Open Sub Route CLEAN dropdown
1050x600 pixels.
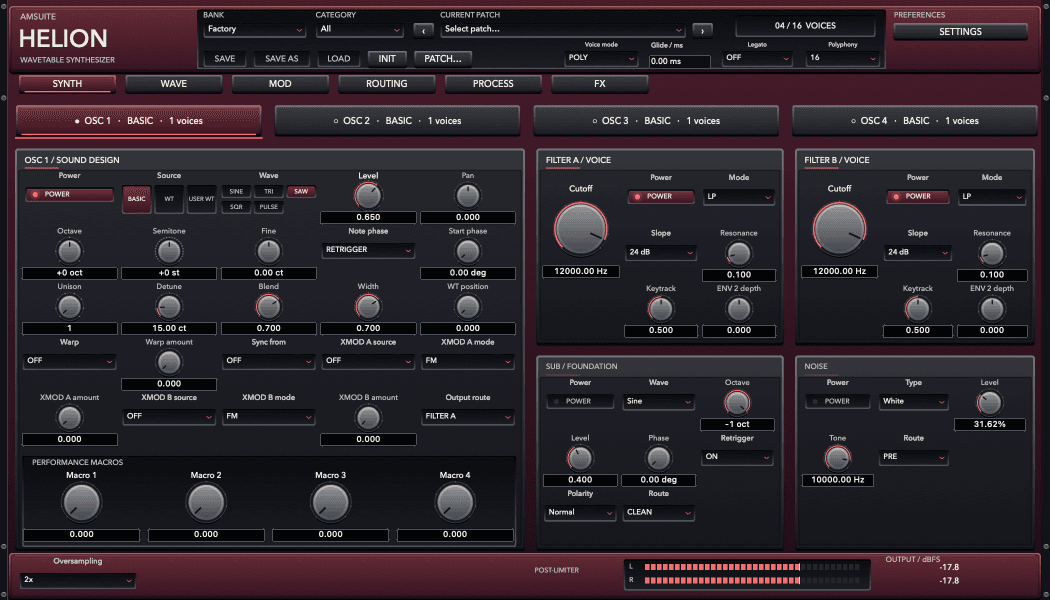tap(658, 513)
